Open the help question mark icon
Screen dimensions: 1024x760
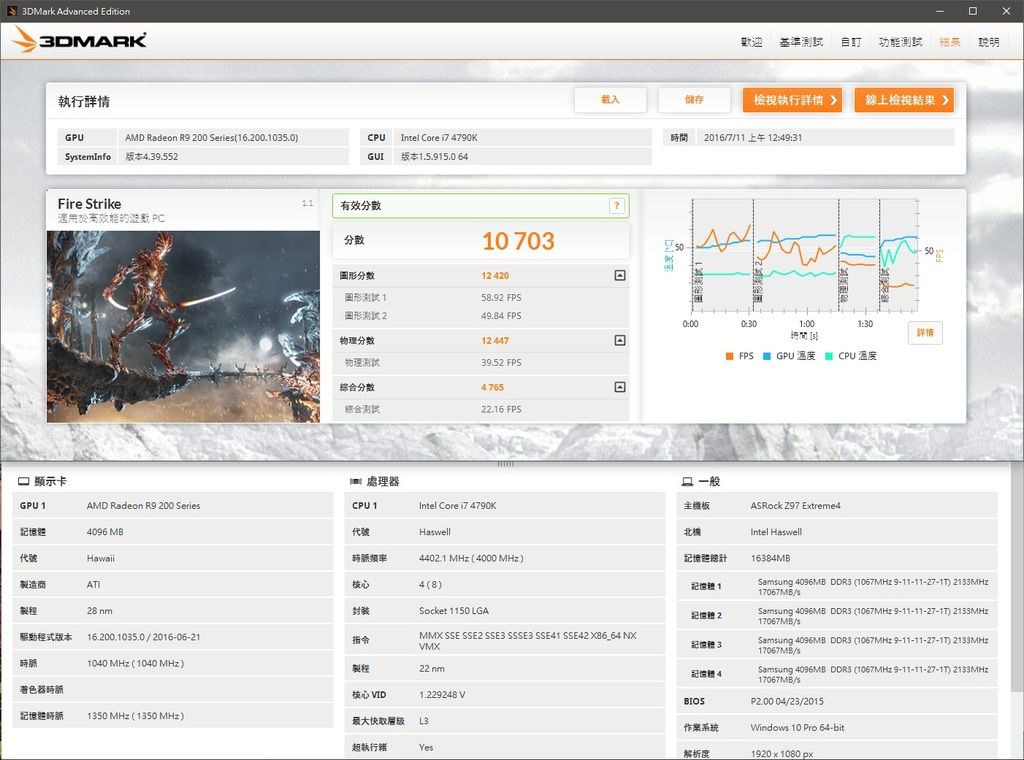(x=616, y=206)
